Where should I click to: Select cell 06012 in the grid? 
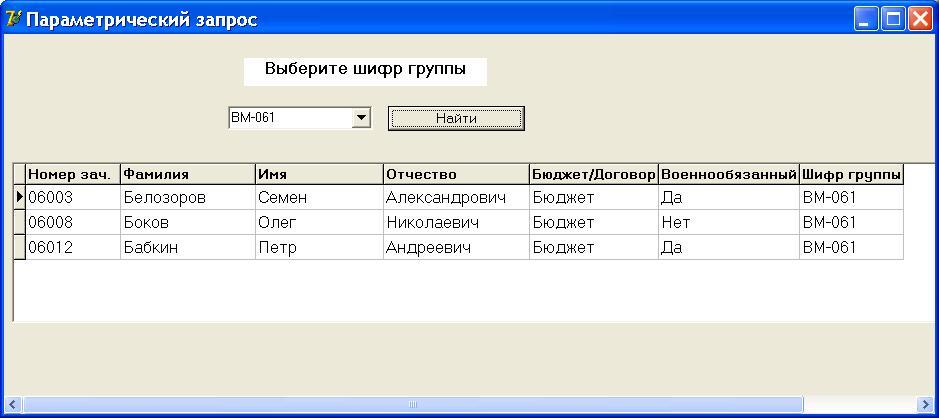[x=73, y=247]
